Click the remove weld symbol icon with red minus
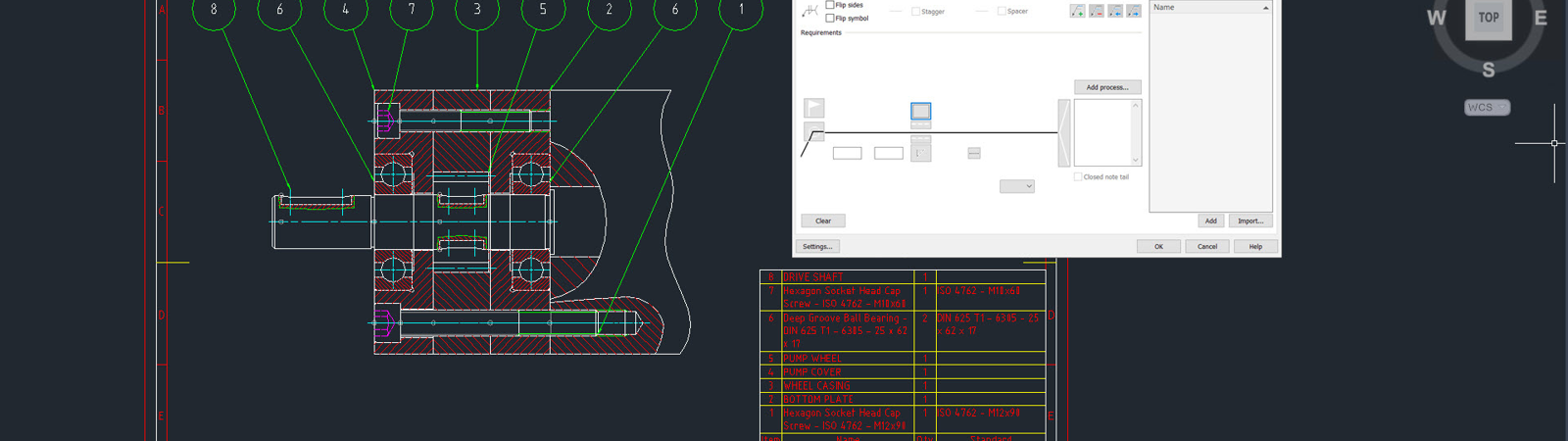The image size is (1568, 441). pos(1096,11)
